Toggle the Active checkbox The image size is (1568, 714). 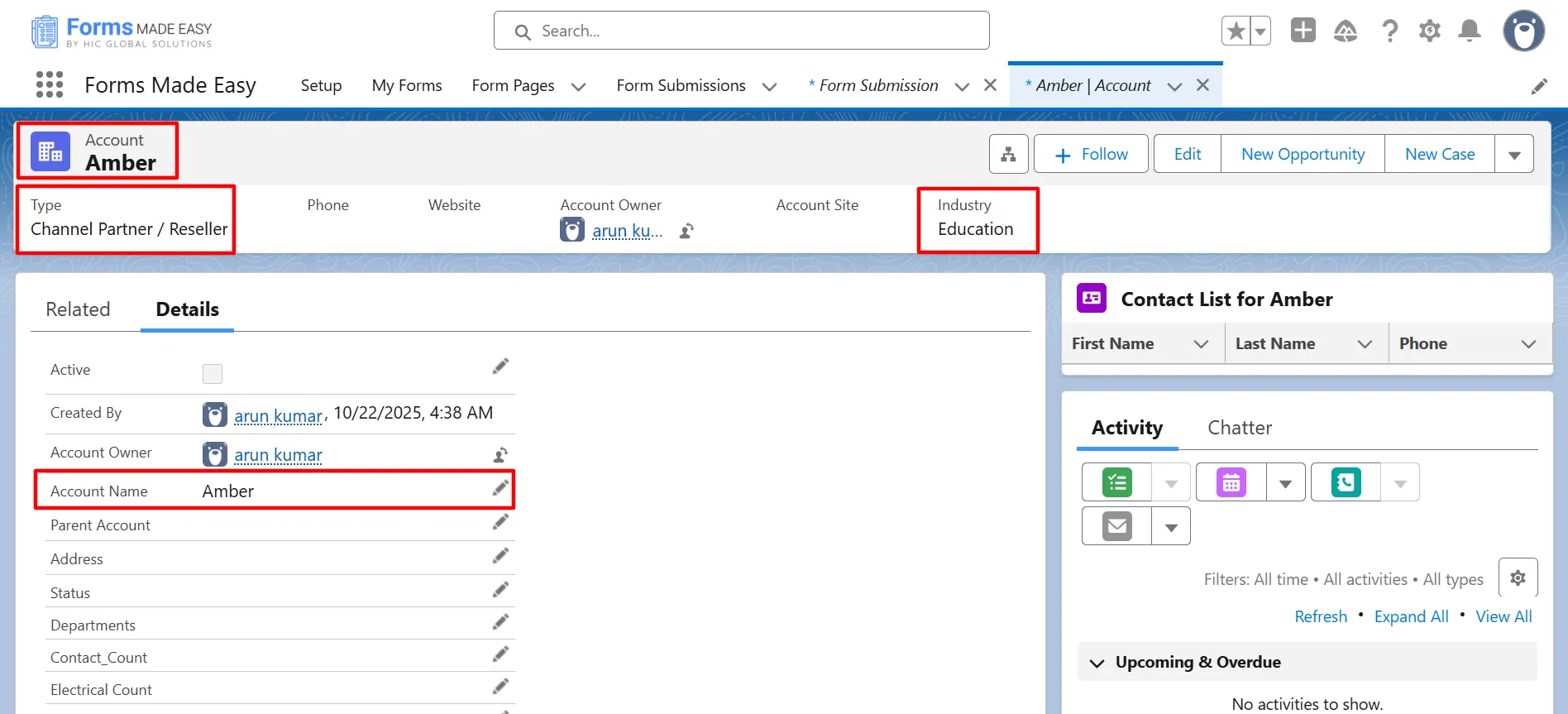click(213, 374)
